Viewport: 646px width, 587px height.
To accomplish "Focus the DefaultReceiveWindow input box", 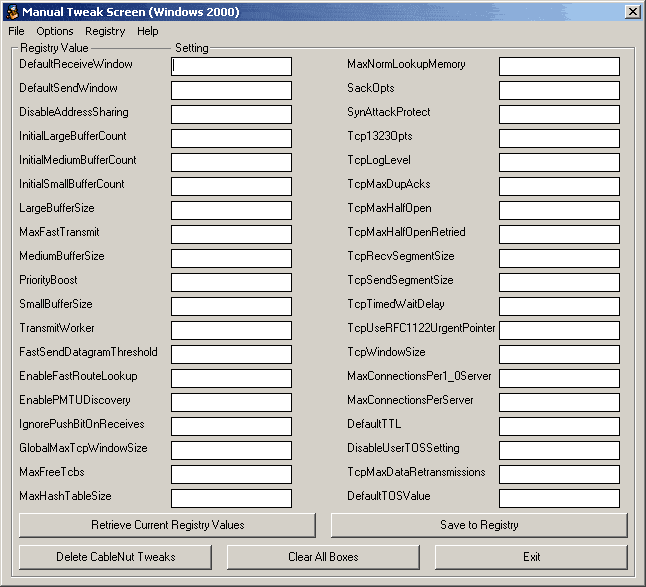I will [x=231, y=66].
